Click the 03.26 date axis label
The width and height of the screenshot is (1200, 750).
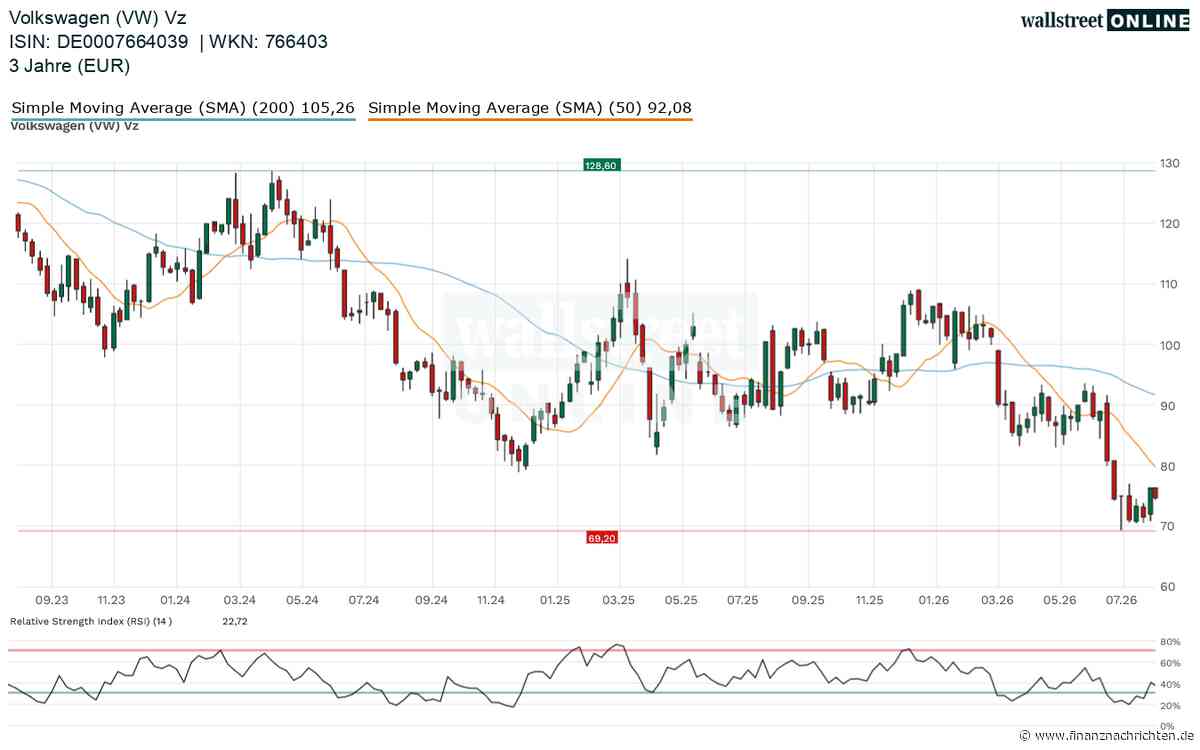pos(997,600)
